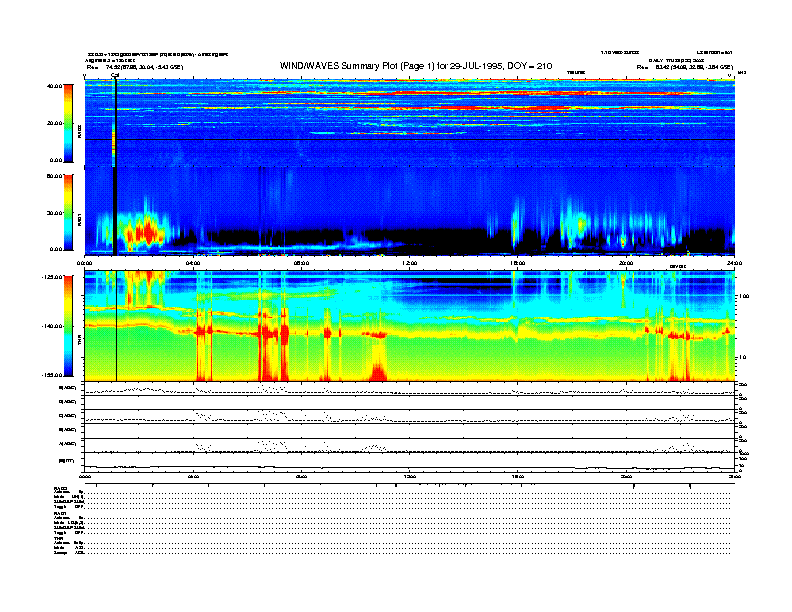792x612 pixels.
Task: Click the red RAD1 burst near 02:00
Action: pos(145,234)
